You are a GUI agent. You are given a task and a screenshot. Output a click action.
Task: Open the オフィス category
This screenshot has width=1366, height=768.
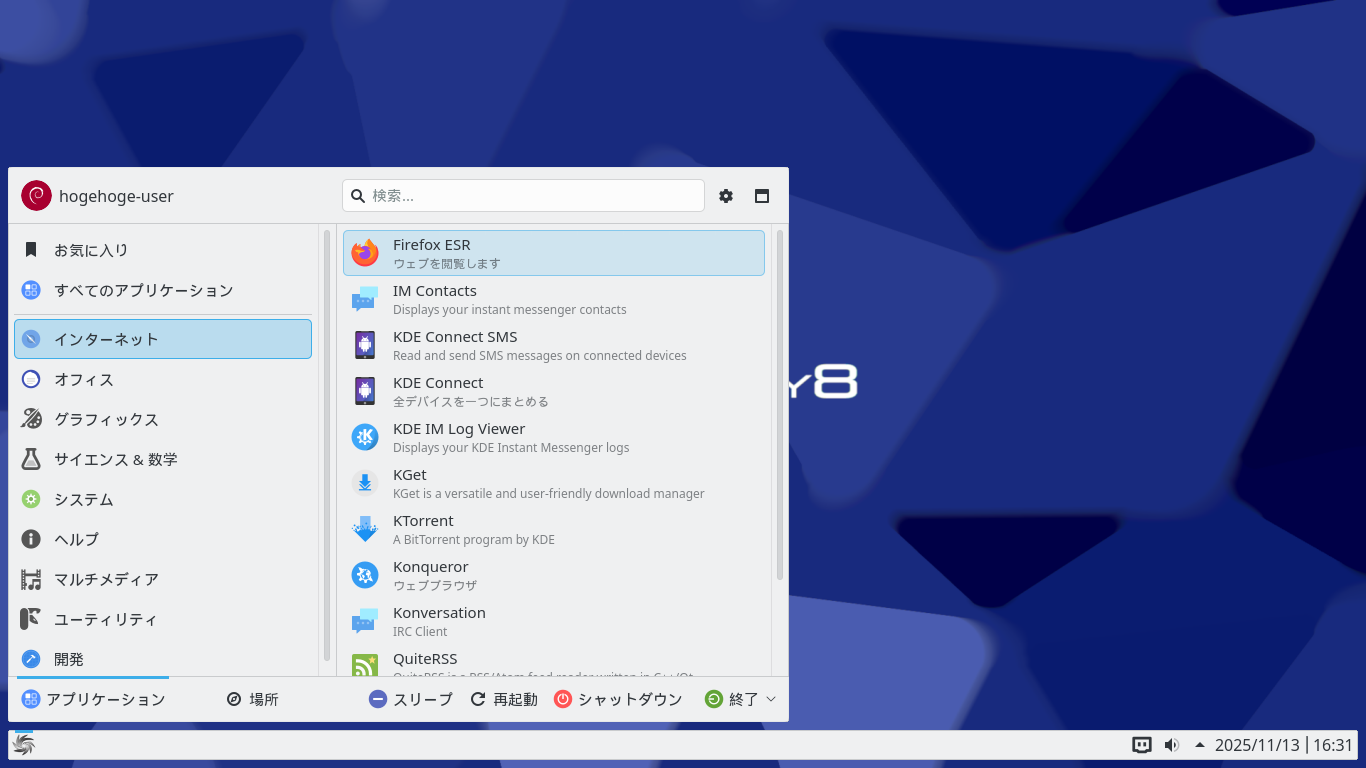pyautogui.click(x=163, y=379)
